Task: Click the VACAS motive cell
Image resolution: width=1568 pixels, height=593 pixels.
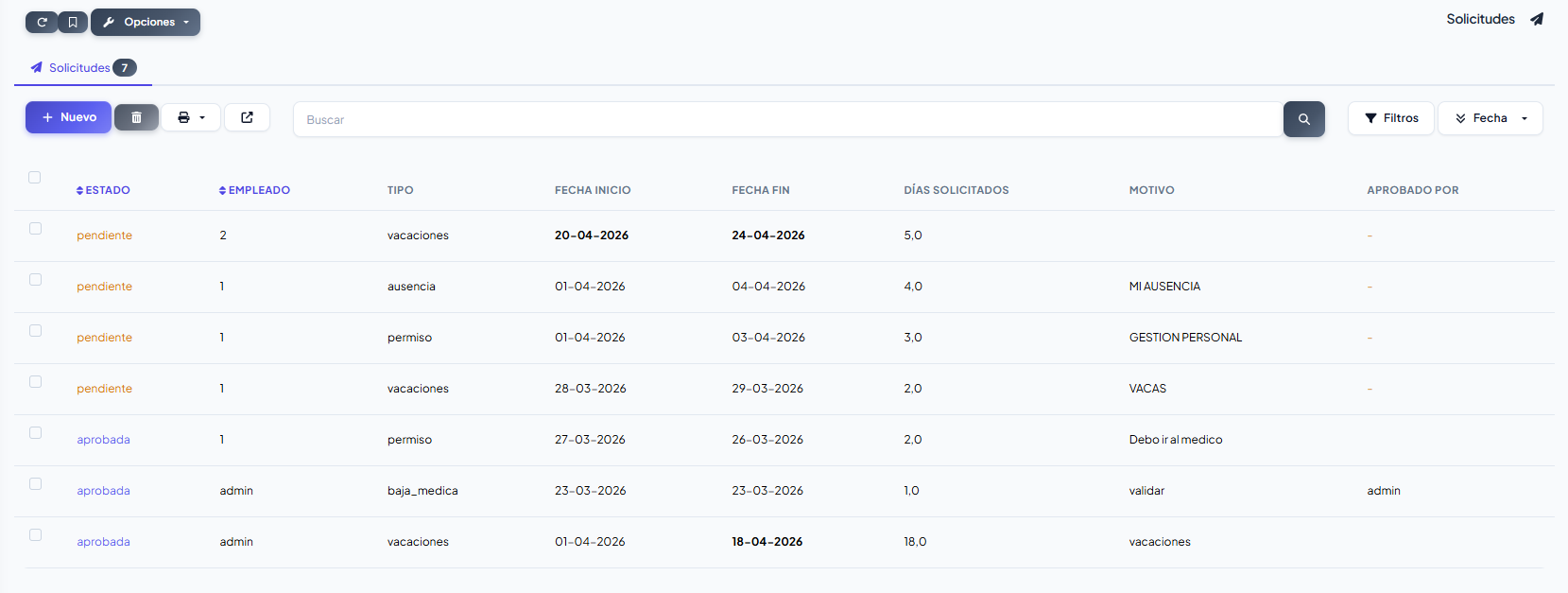Action: click(1147, 389)
